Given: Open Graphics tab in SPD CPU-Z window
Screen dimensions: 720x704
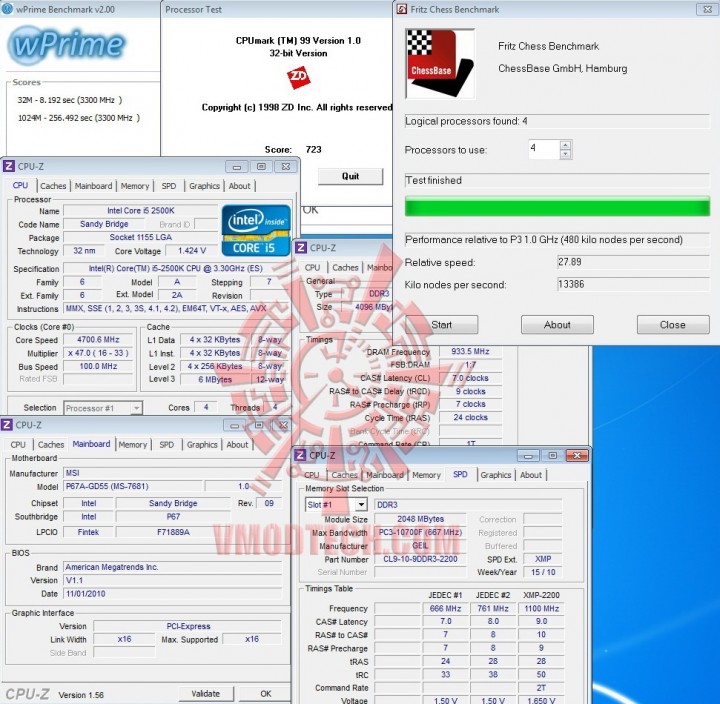Looking at the screenshot, I should (x=495, y=475).
